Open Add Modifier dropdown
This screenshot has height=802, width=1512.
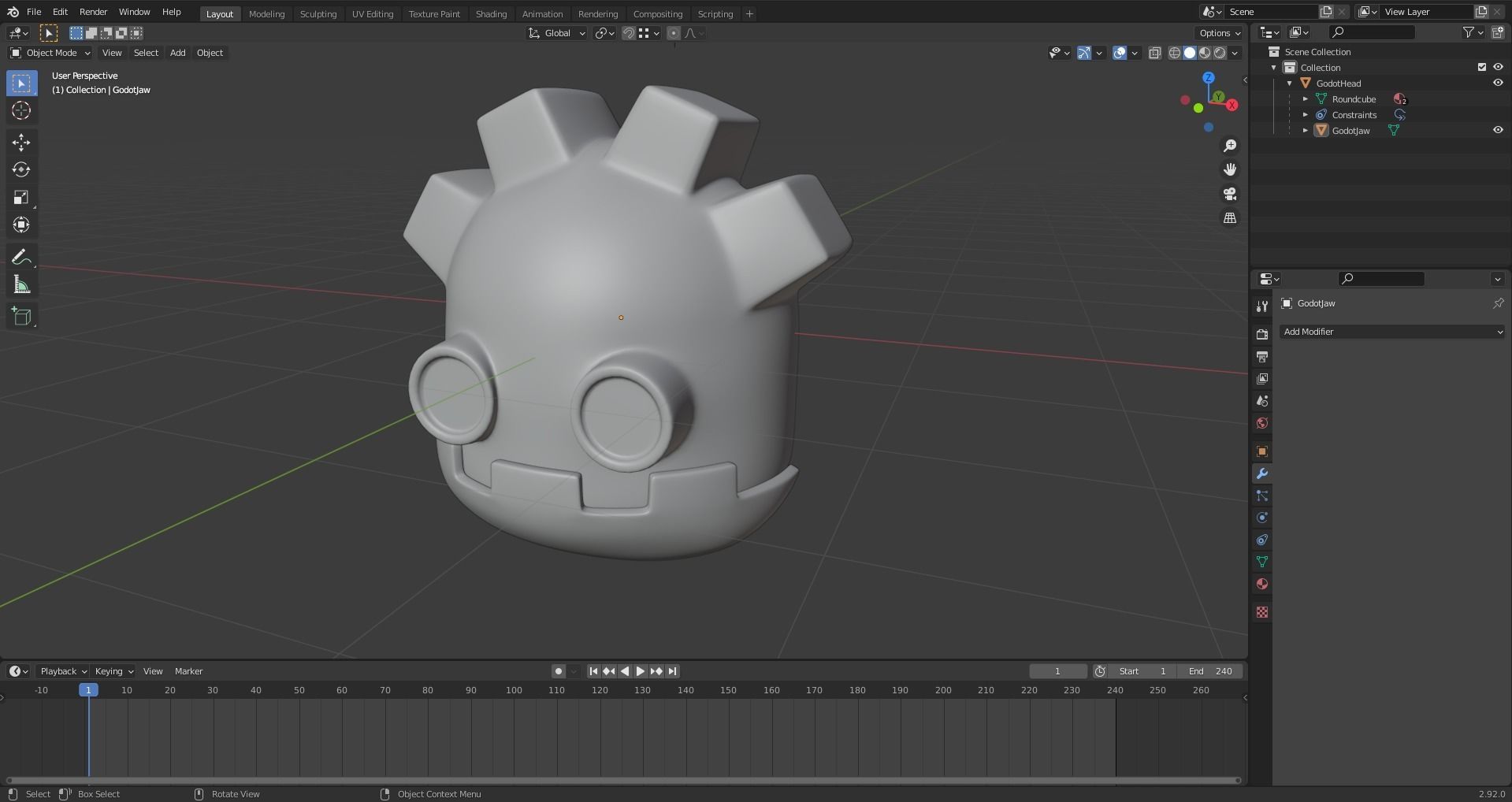click(x=1392, y=332)
